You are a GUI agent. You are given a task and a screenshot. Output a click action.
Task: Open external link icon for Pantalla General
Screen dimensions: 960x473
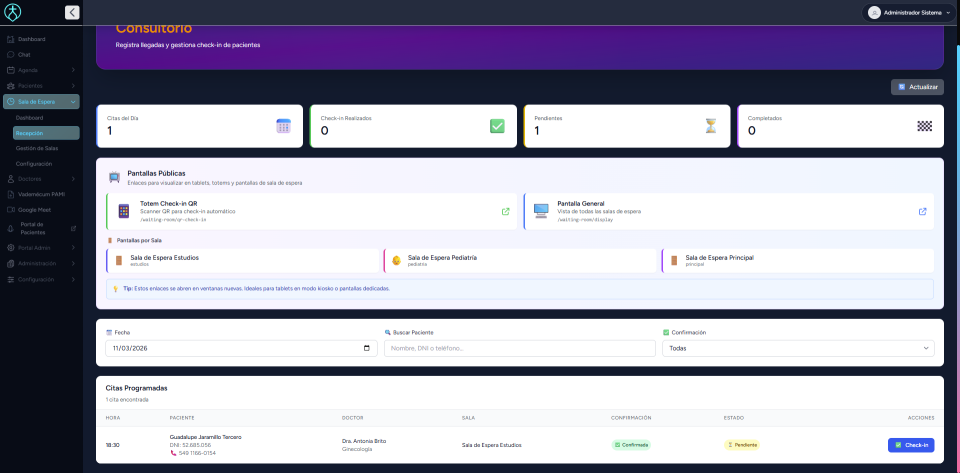click(922, 211)
